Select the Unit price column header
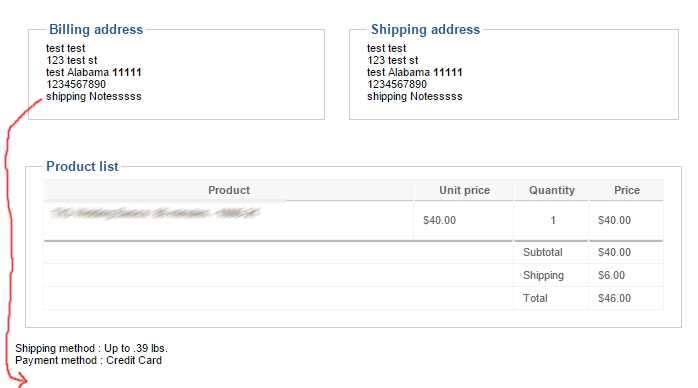 tap(464, 190)
